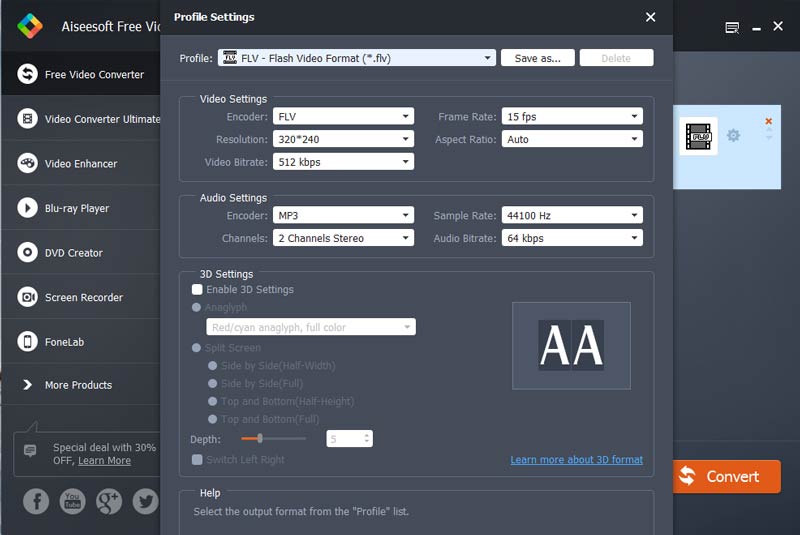Click the Facebook icon in the sidebar footer
Screen dimensions: 800x535
(36, 501)
